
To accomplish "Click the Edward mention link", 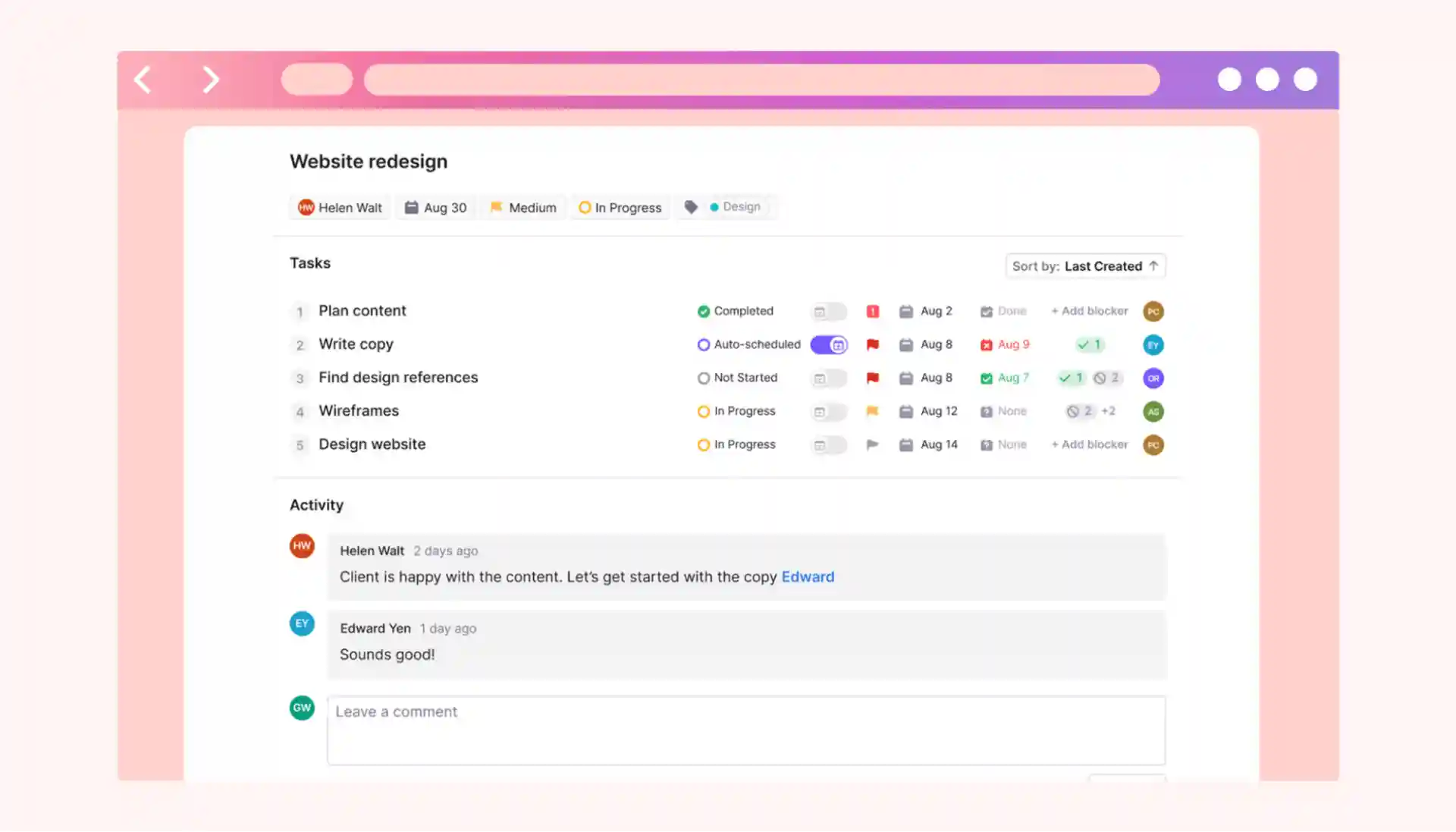I will click(808, 577).
